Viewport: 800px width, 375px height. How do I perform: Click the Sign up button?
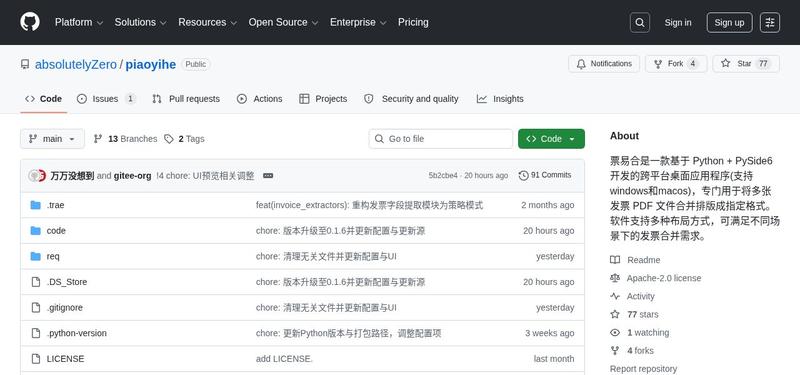click(729, 22)
